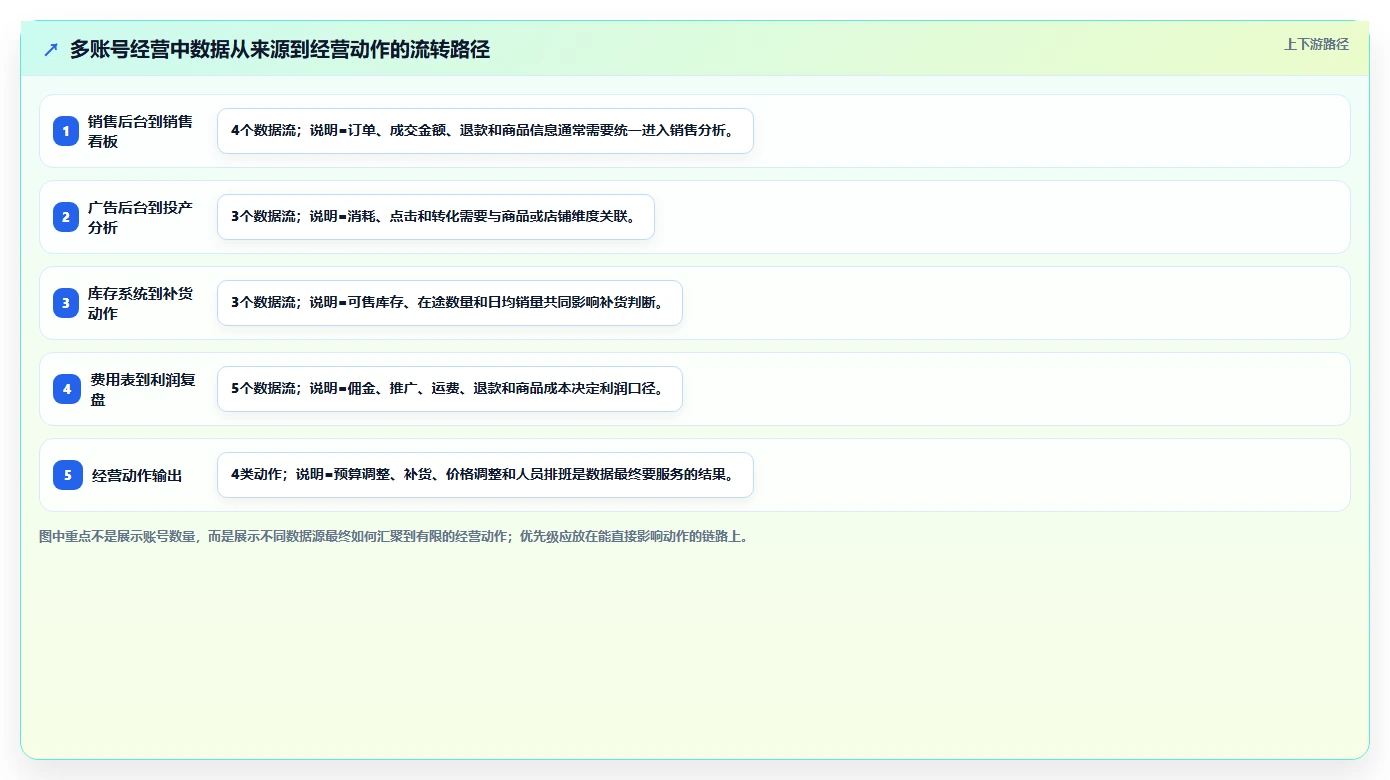Viewport: 1390px width, 780px height.
Task: Click the 4类动作 预算调整 description box
Action: (485, 475)
